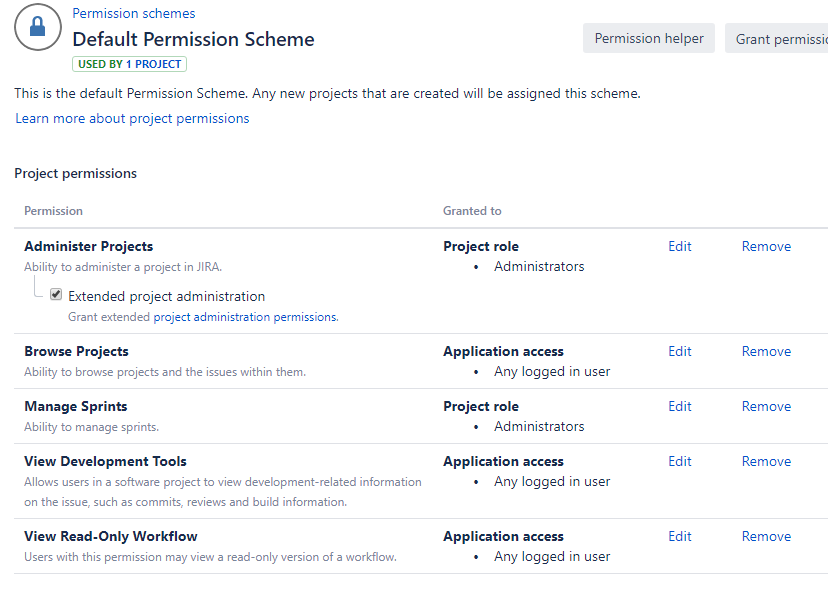
Task: Edit the View Read-Only Workflow permission
Action: pos(680,537)
